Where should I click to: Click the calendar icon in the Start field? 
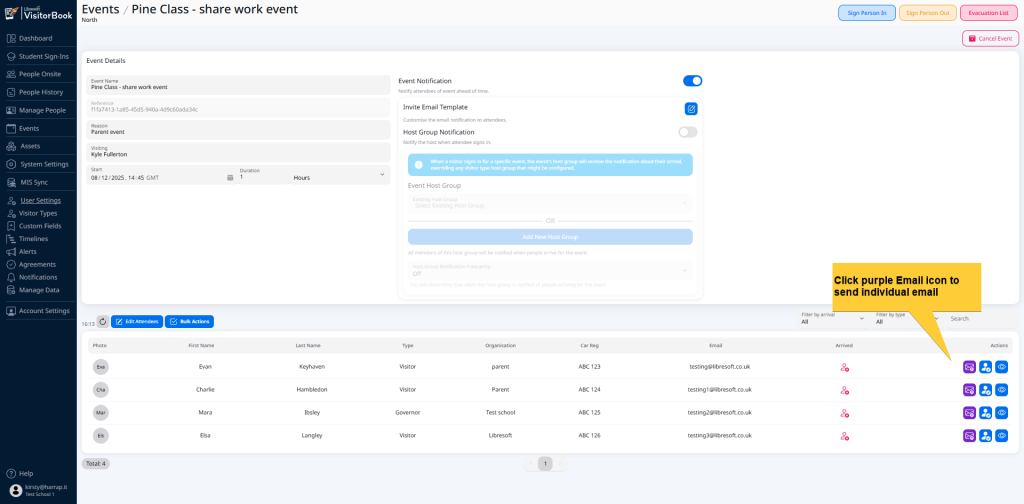point(230,177)
